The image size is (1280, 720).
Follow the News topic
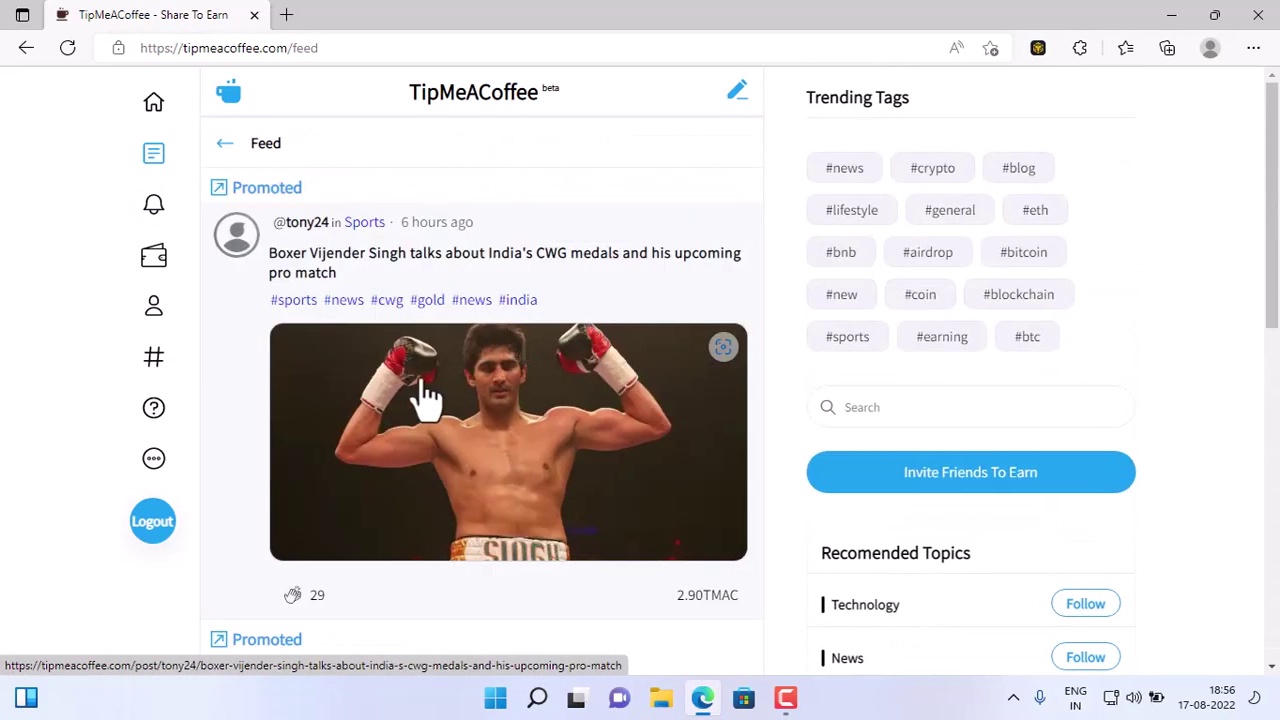coord(1085,657)
